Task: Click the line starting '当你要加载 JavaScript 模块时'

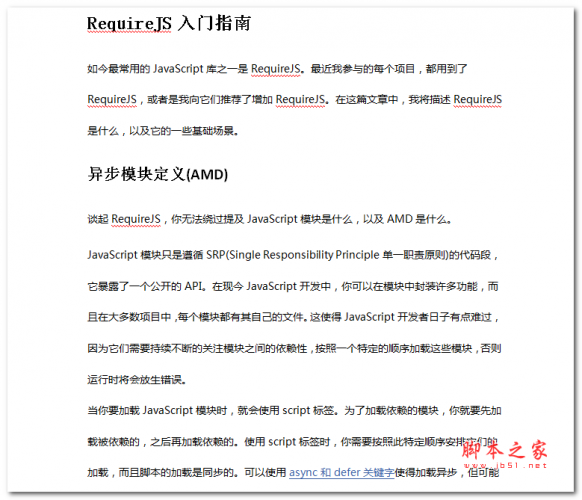Action: [294, 411]
